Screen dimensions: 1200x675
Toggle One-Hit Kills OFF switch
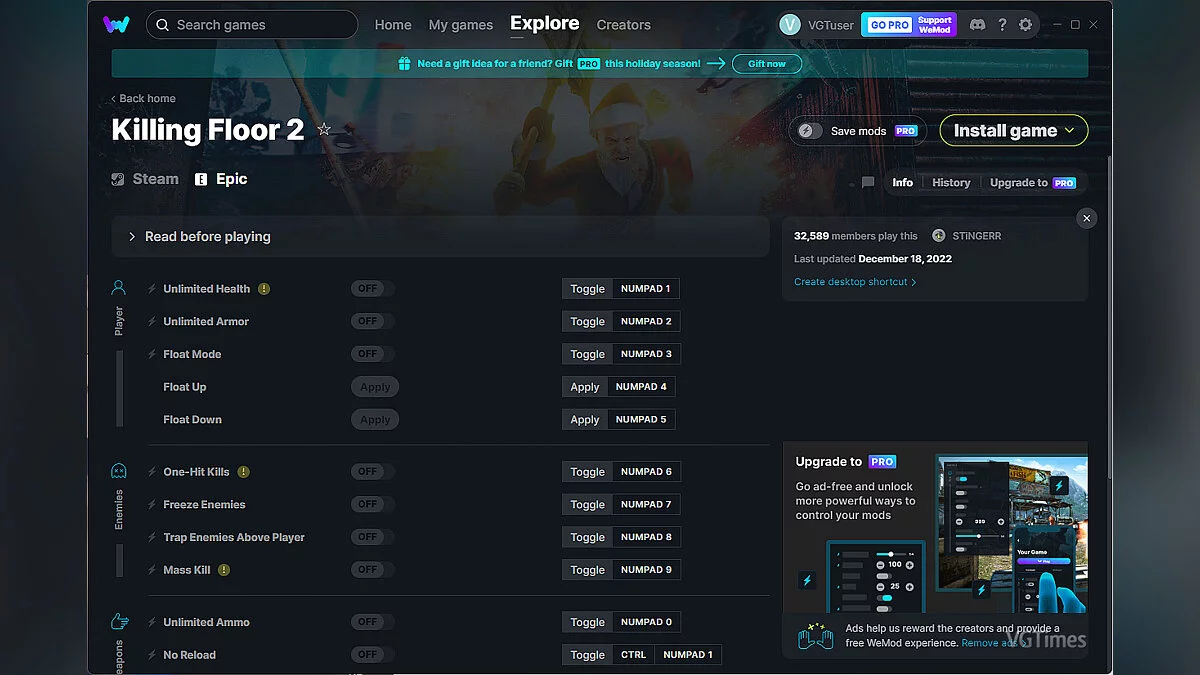[x=373, y=472]
